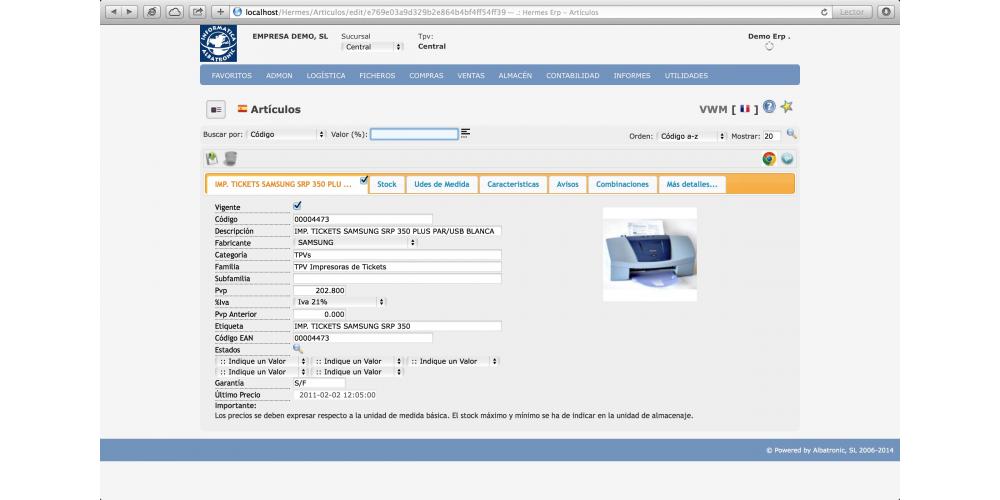Open the Fabricante SAMSUNG dropdown
The height and width of the screenshot is (500, 1000).
[355, 242]
